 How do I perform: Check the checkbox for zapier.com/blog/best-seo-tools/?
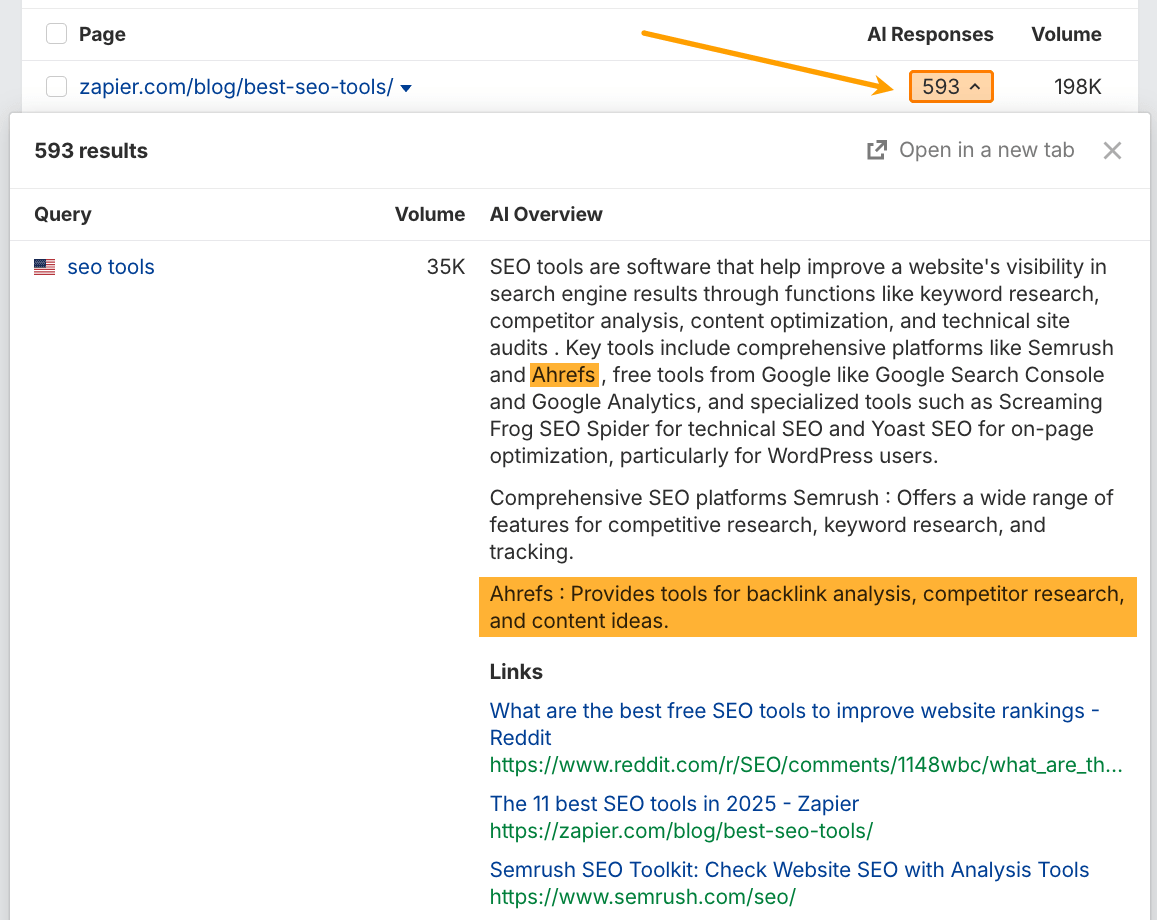point(56,87)
